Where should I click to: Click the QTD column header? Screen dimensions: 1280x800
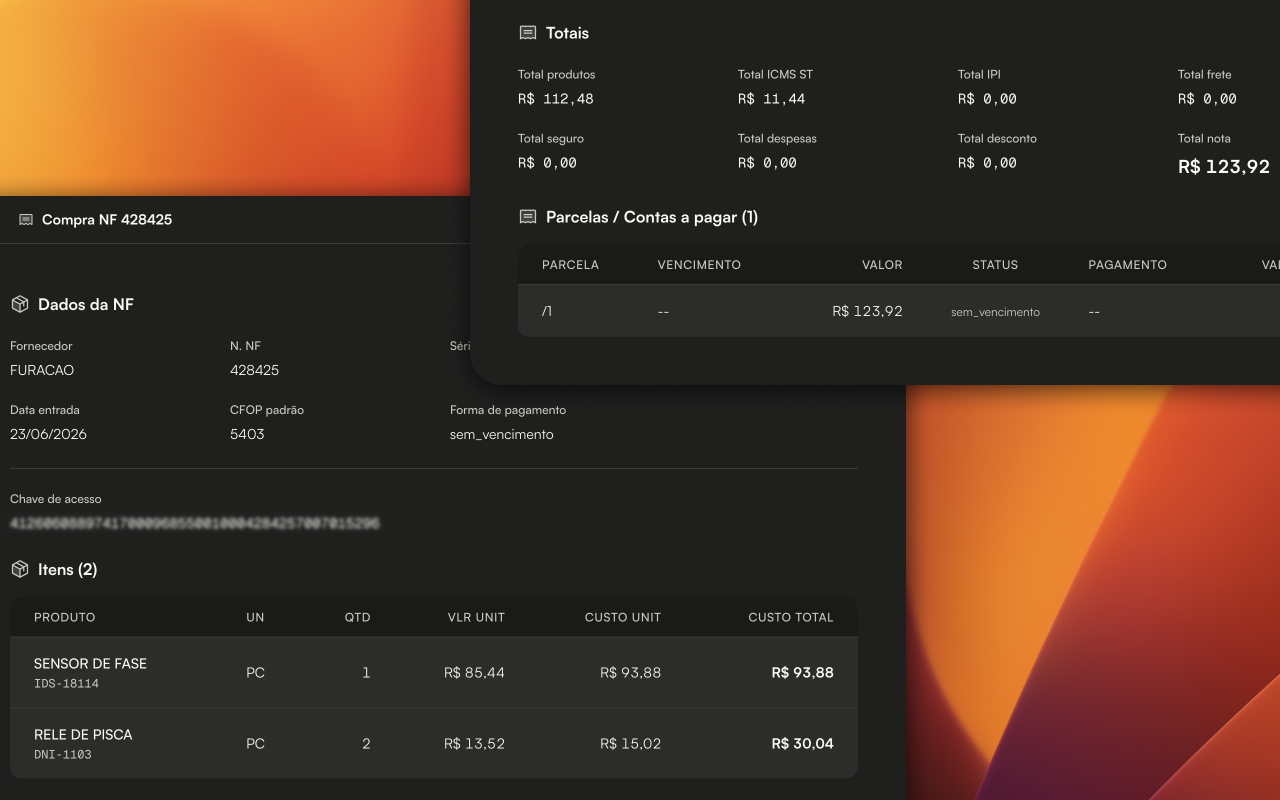coord(357,617)
